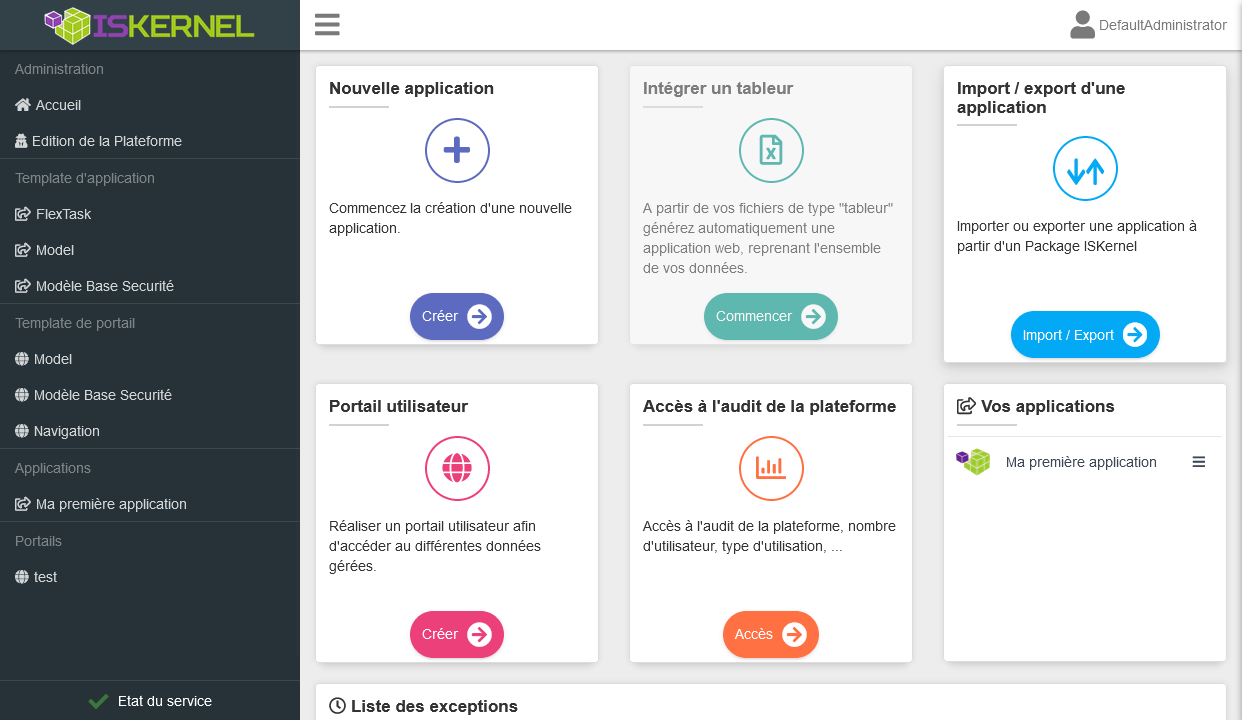The image size is (1242, 720).
Task: Open Accueil in the sidebar
Action: (58, 105)
